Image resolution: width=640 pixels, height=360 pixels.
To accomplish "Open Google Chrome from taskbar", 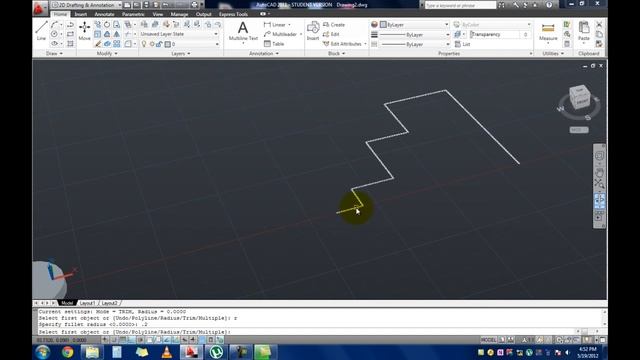I will pyautogui.click(x=68, y=352).
